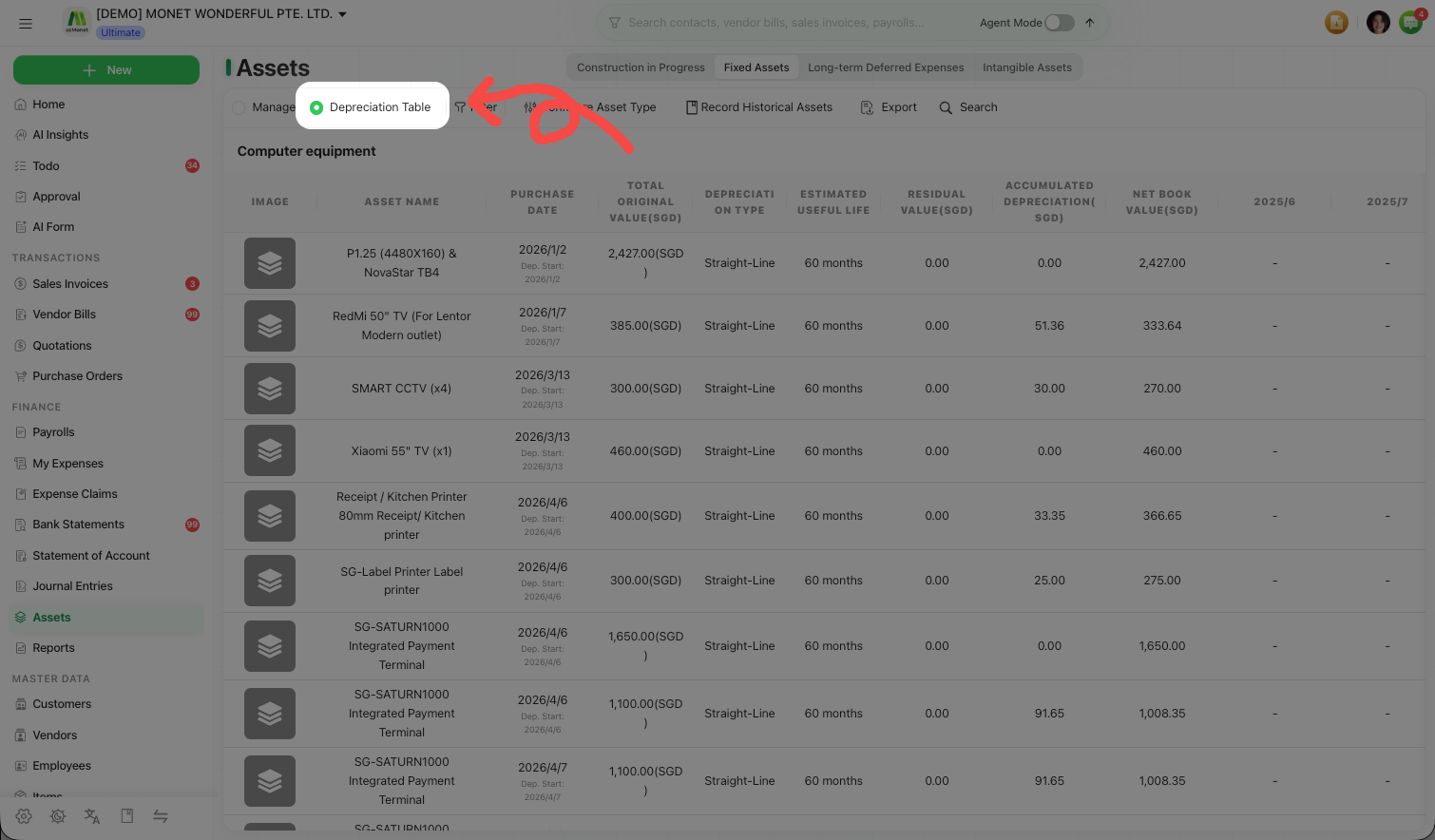Click the up arrow beside Agent Mode
Image resolution: width=1435 pixels, height=840 pixels.
[x=1089, y=23]
